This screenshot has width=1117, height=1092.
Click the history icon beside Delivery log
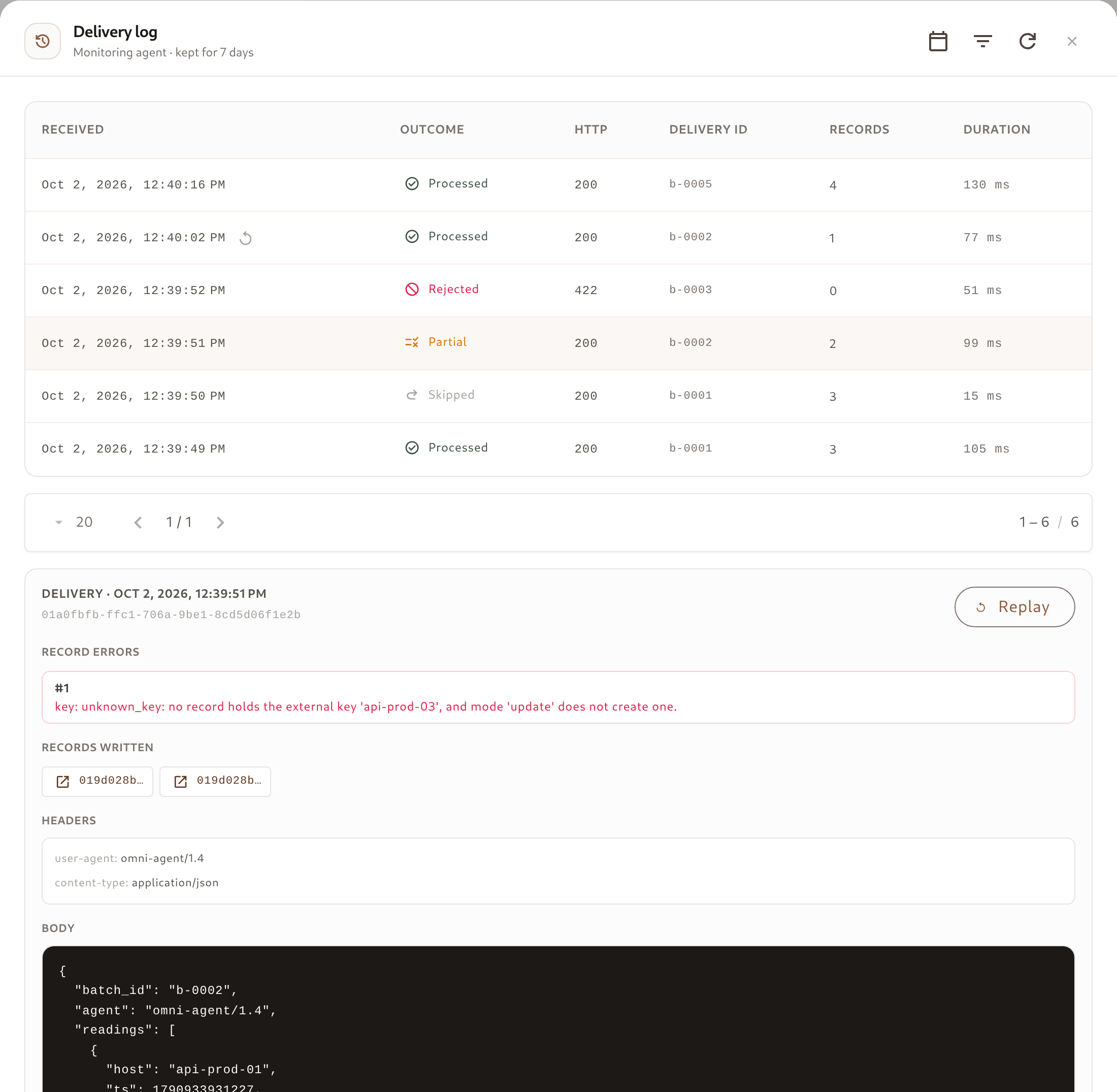(x=43, y=41)
